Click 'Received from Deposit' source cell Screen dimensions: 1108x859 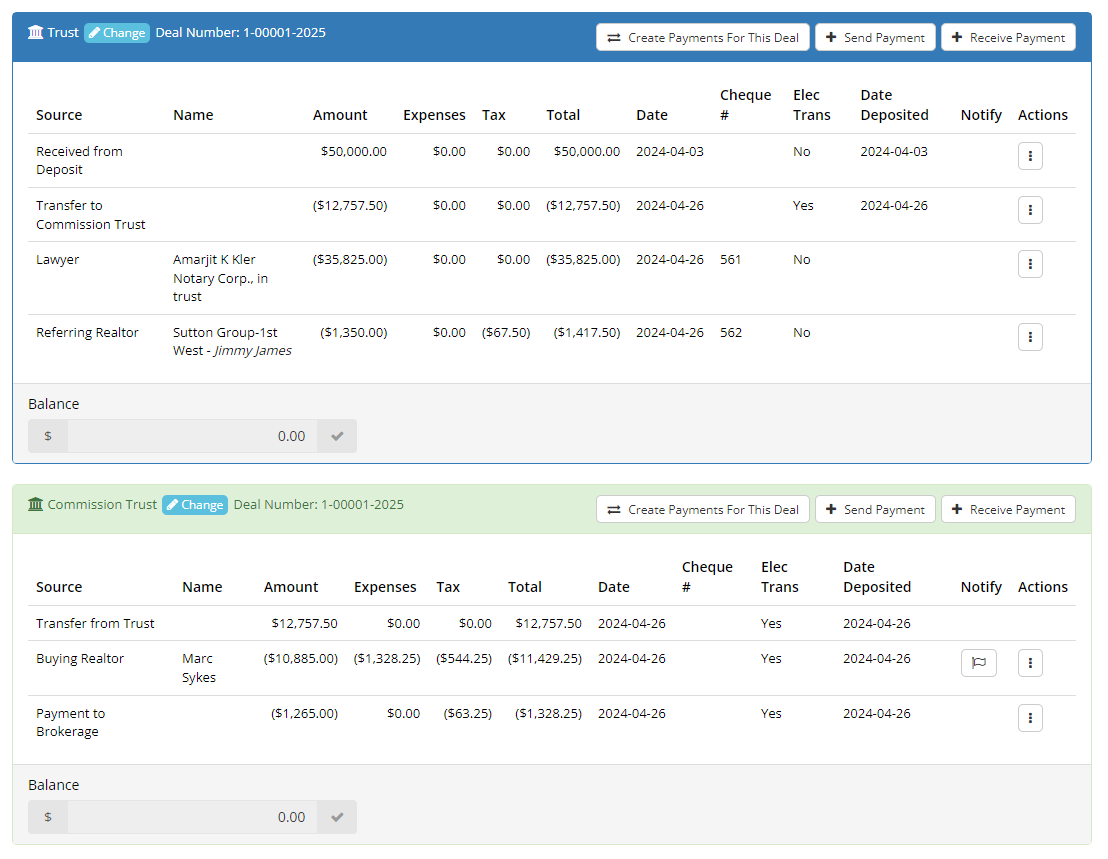[x=79, y=160]
